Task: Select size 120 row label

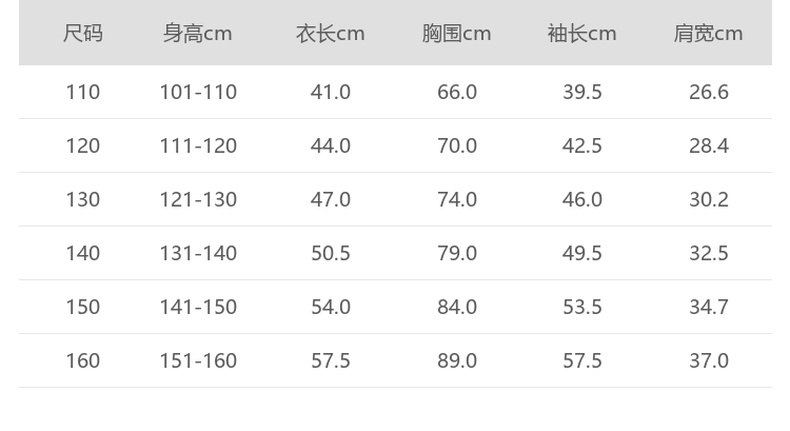Action: click(83, 146)
